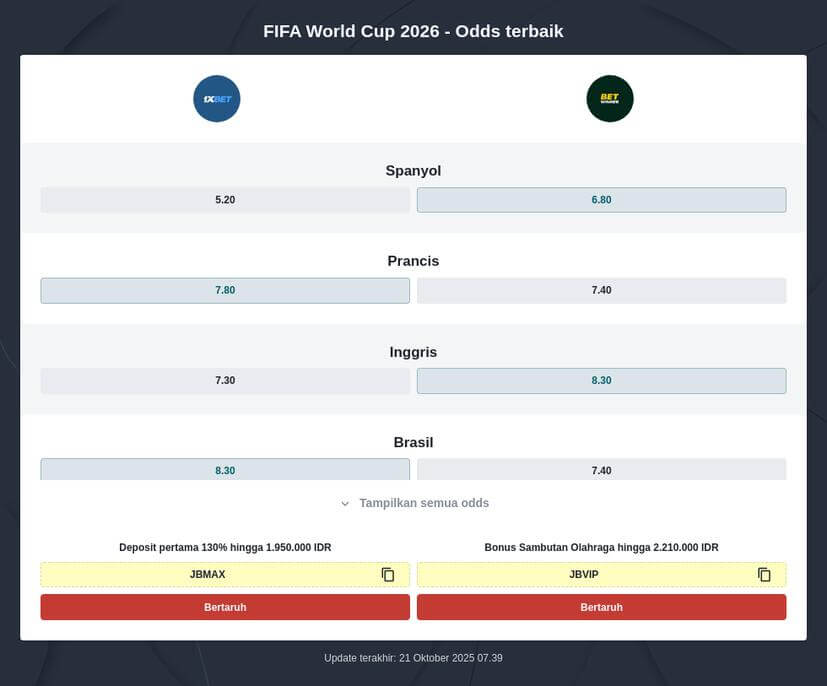This screenshot has width=827, height=686.
Task: Click the 1xBet bookmaker logo
Action: [217, 99]
